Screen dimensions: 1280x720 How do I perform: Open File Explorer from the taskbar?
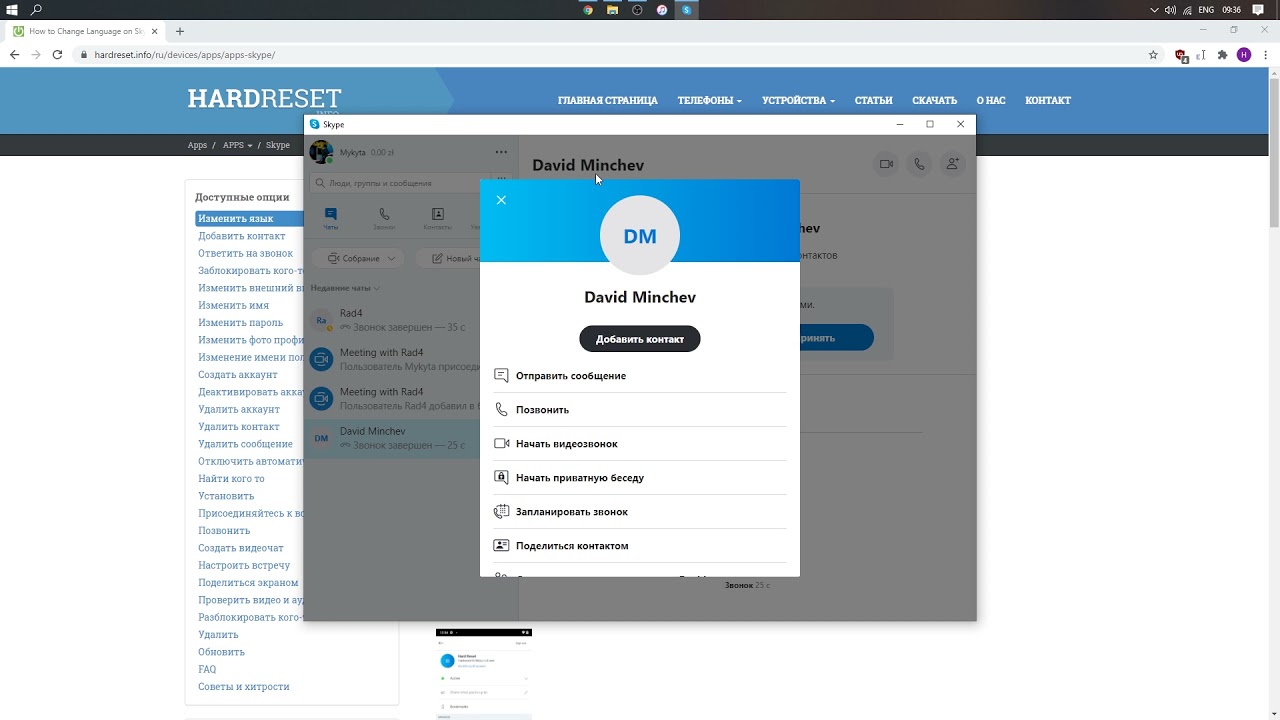click(x=613, y=10)
